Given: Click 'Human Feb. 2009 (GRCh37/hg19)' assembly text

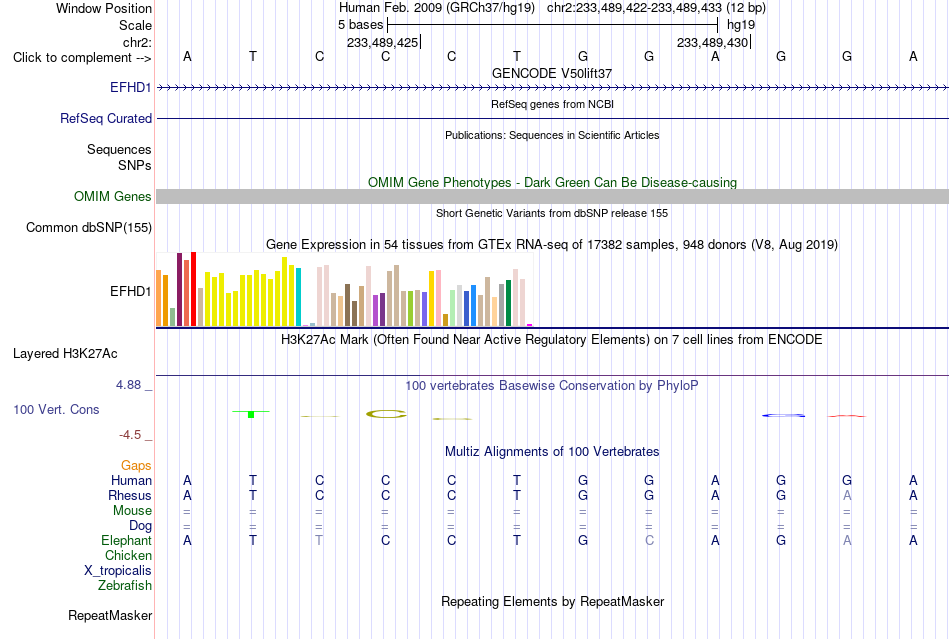Looking at the screenshot, I should [x=437, y=8].
